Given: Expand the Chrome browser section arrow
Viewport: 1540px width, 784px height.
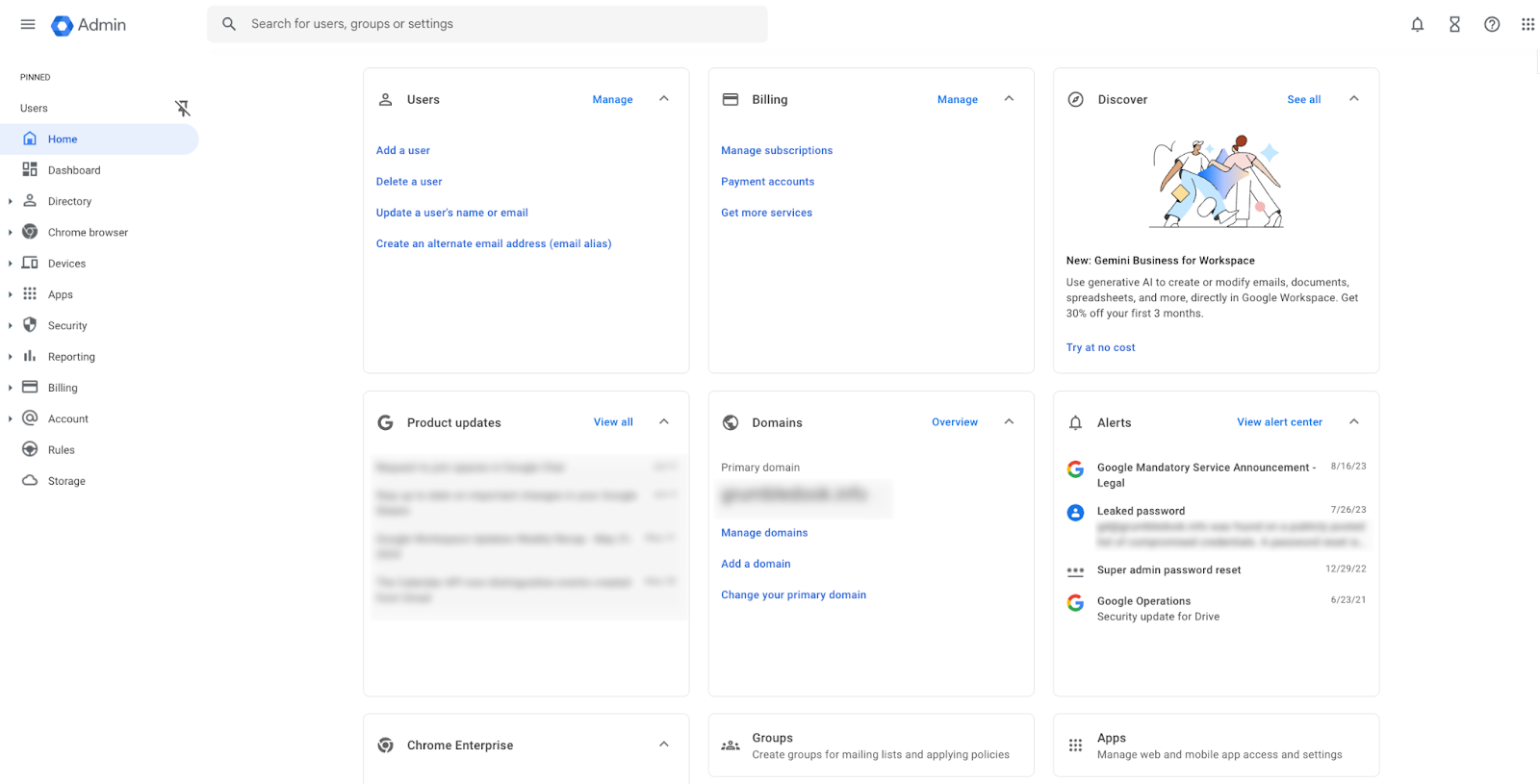Looking at the screenshot, I should [11, 232].
